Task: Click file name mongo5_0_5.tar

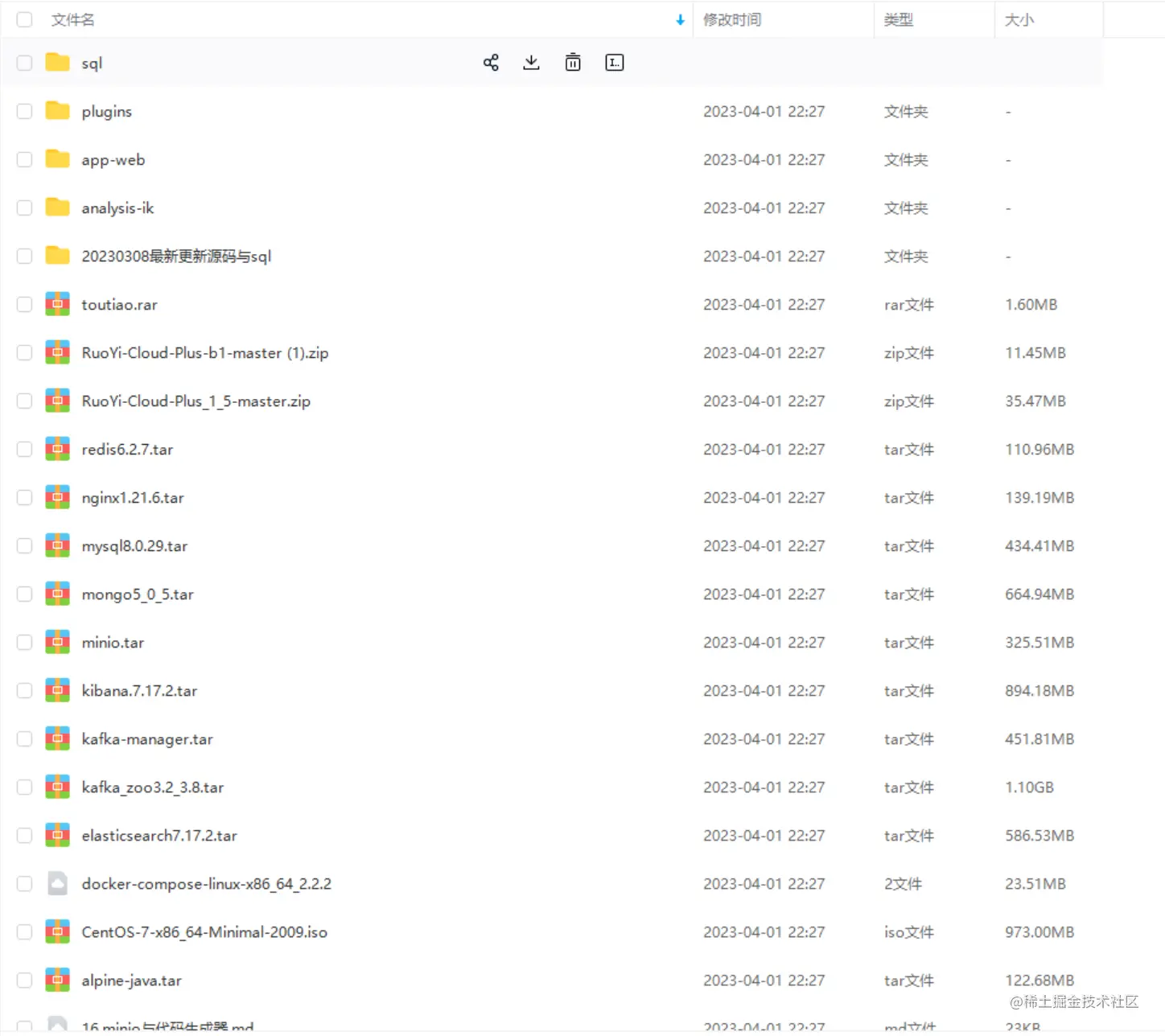Action: (138, 594)
